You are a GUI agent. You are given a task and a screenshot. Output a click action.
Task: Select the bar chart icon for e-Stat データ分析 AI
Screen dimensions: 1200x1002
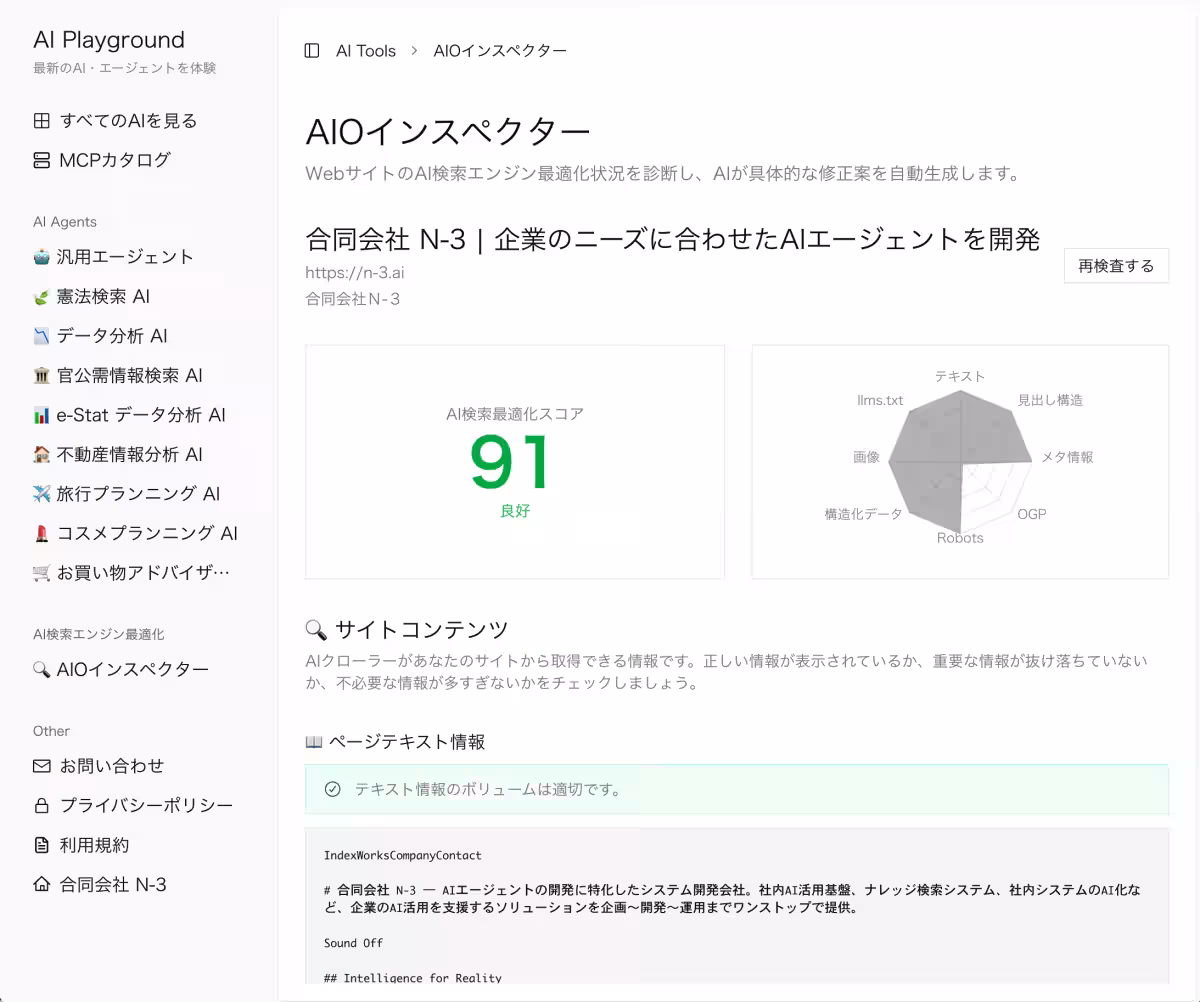[40, 415]
